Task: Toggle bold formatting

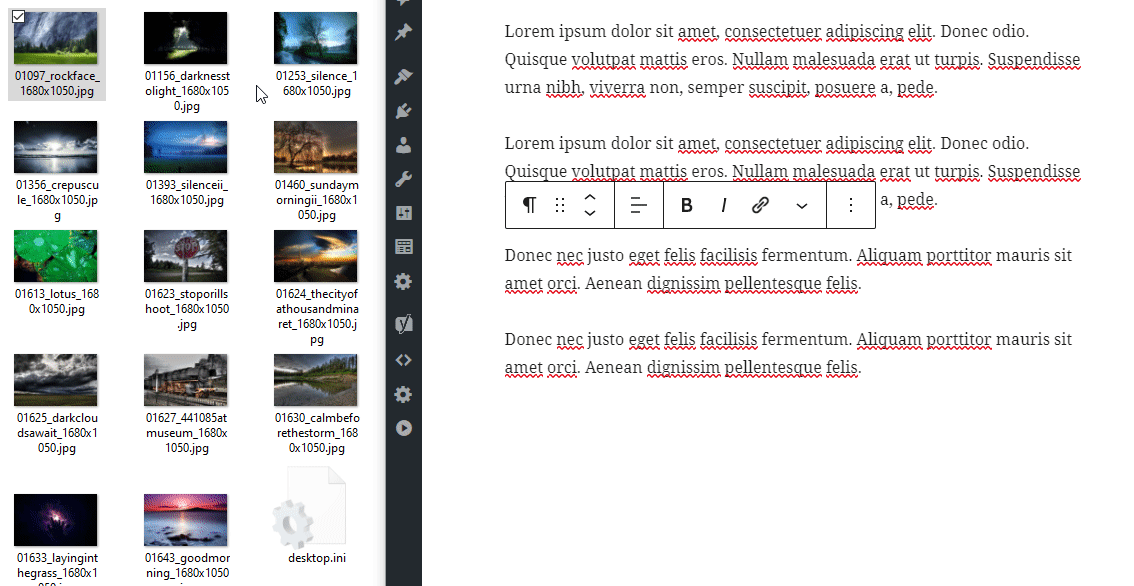Action: tap(687, 205)
